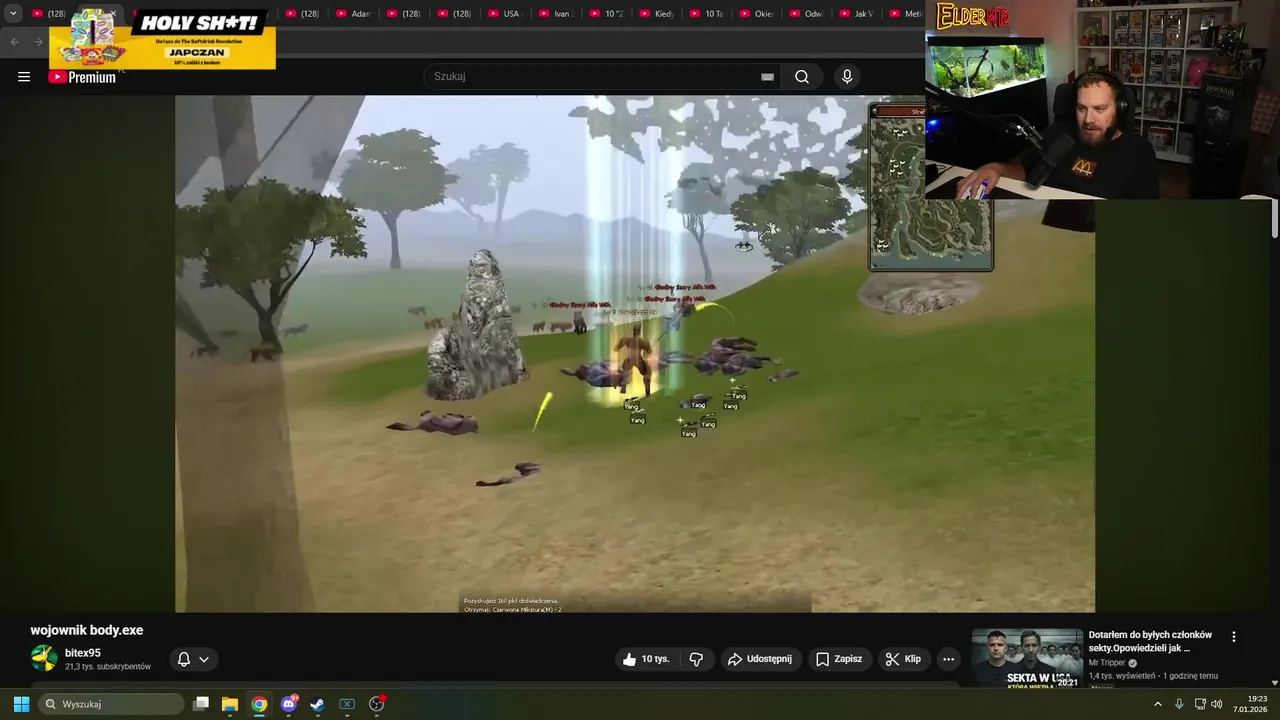
Task: Create a clip with Klip button
Action: pos(903,659)
